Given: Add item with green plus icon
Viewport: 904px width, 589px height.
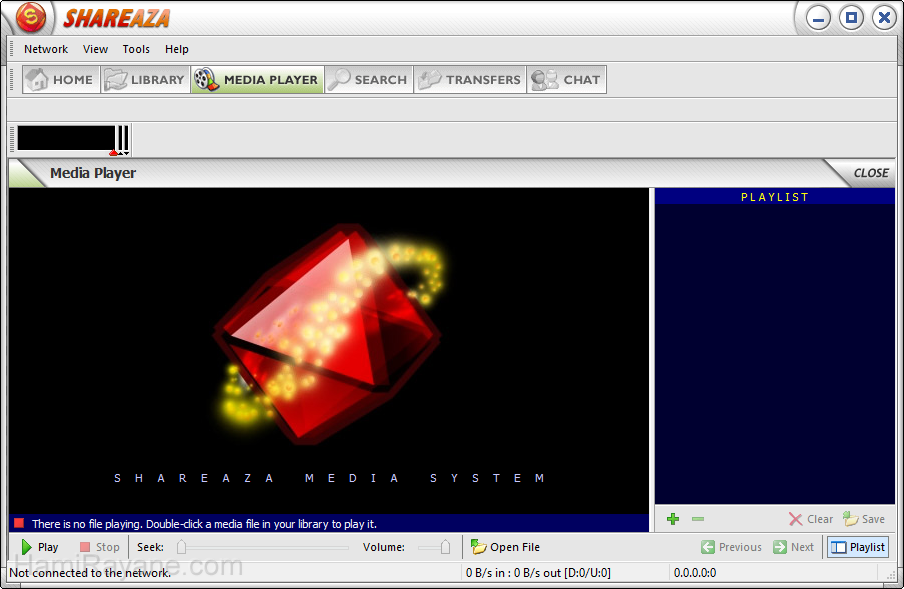Looking at the screenshot, I should [x=673, y=519].
